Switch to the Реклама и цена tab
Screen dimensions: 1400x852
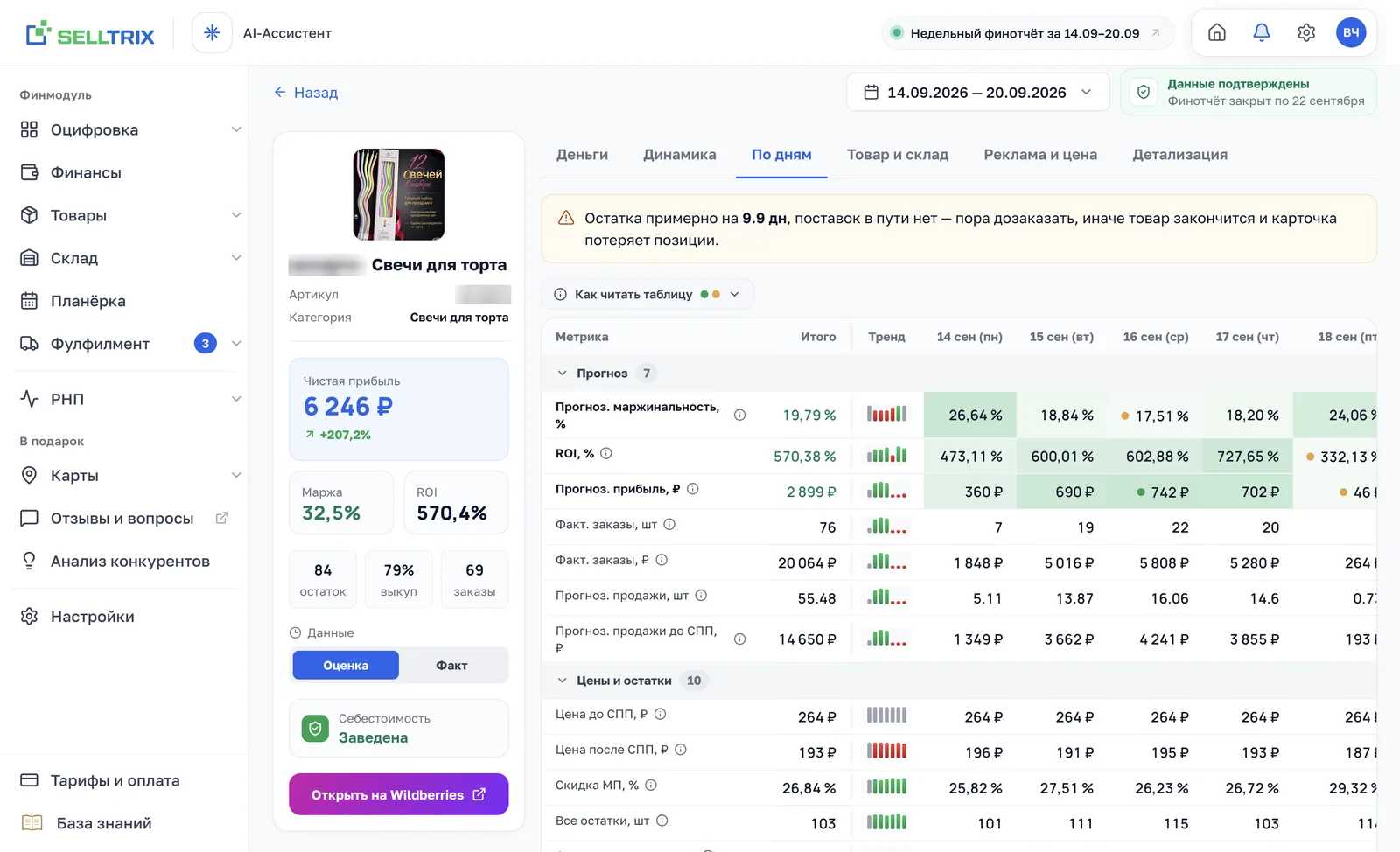coord(1040,155)
